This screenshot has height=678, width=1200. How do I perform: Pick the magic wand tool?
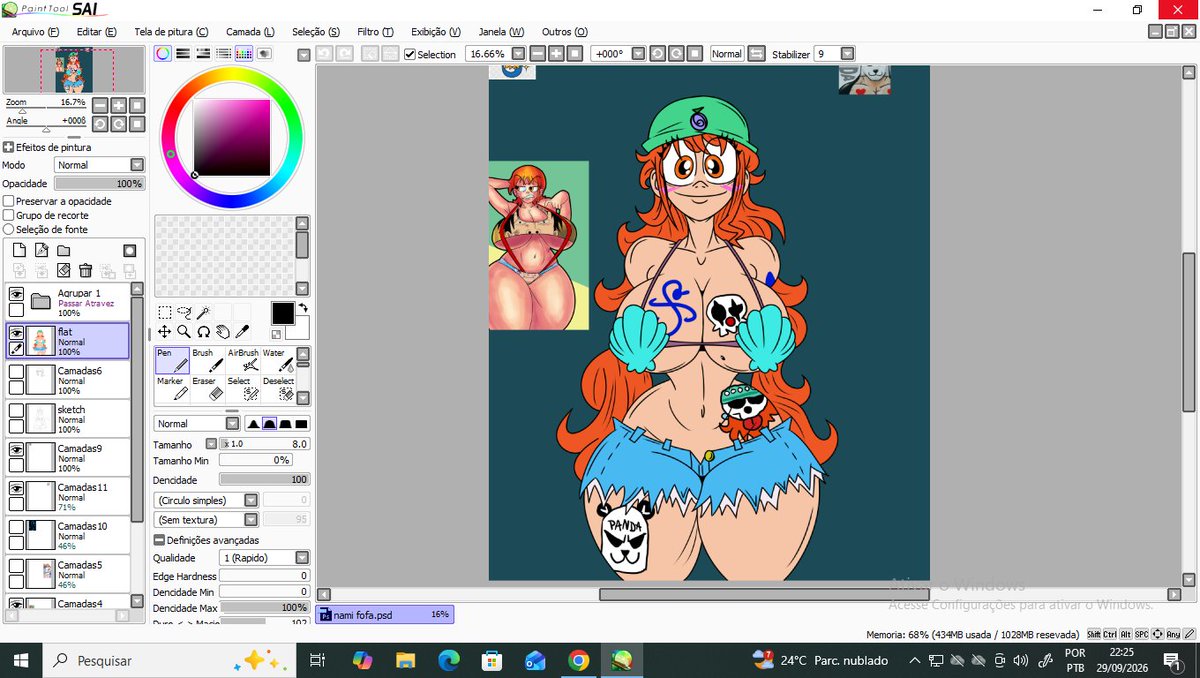[203, 312]
